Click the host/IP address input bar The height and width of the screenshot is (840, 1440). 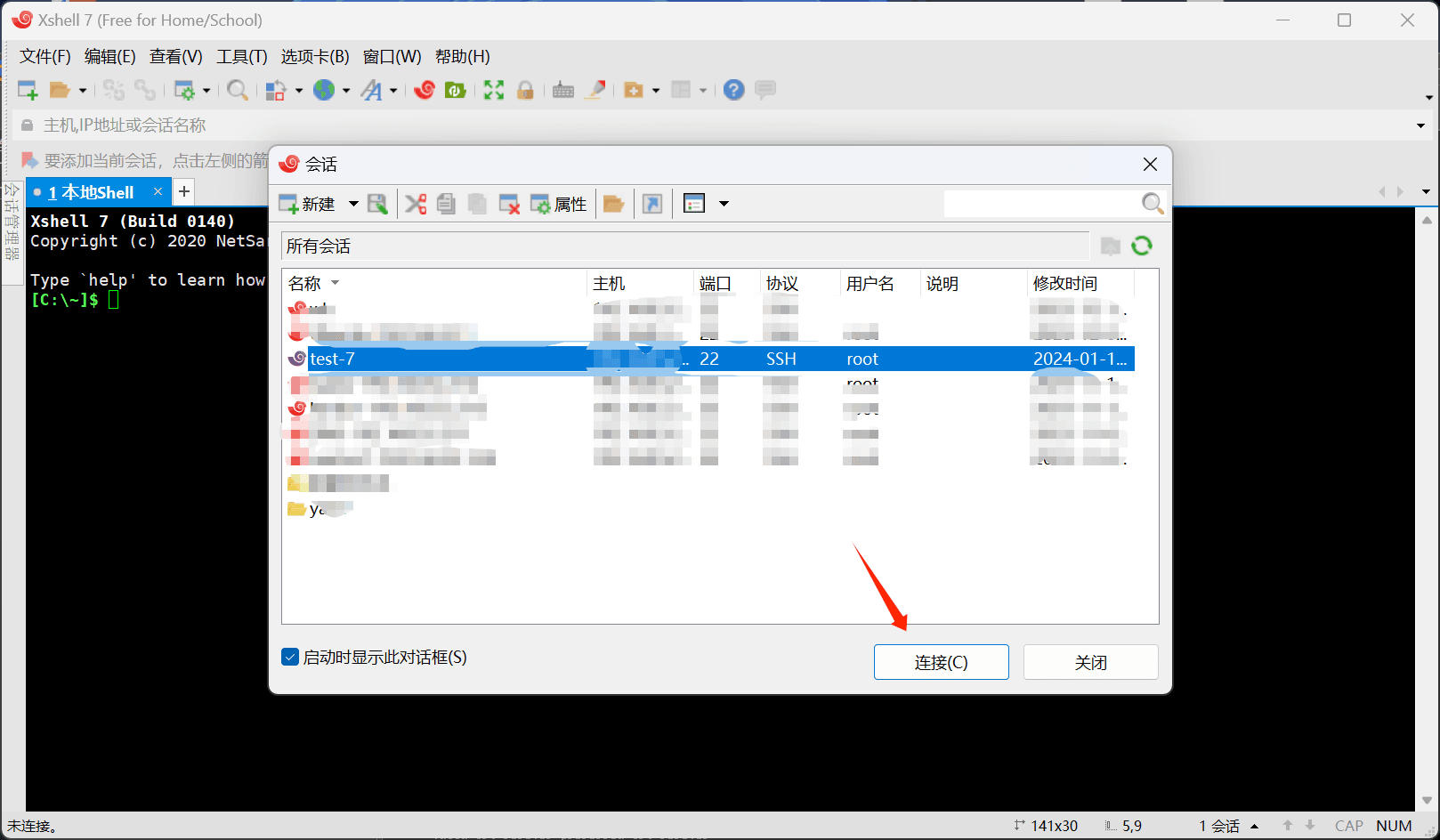[721, 125]
